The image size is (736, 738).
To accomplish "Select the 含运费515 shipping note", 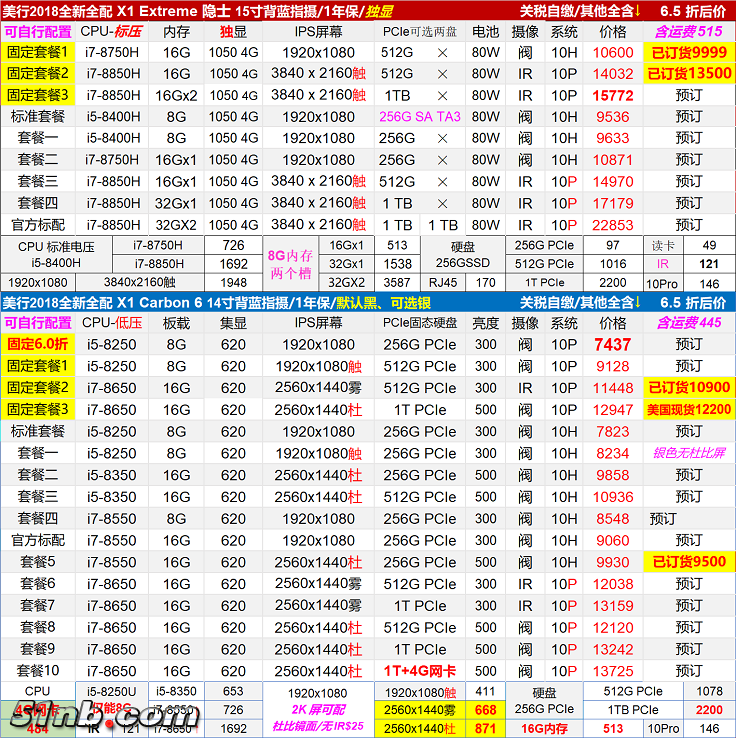I will [688, 32].
